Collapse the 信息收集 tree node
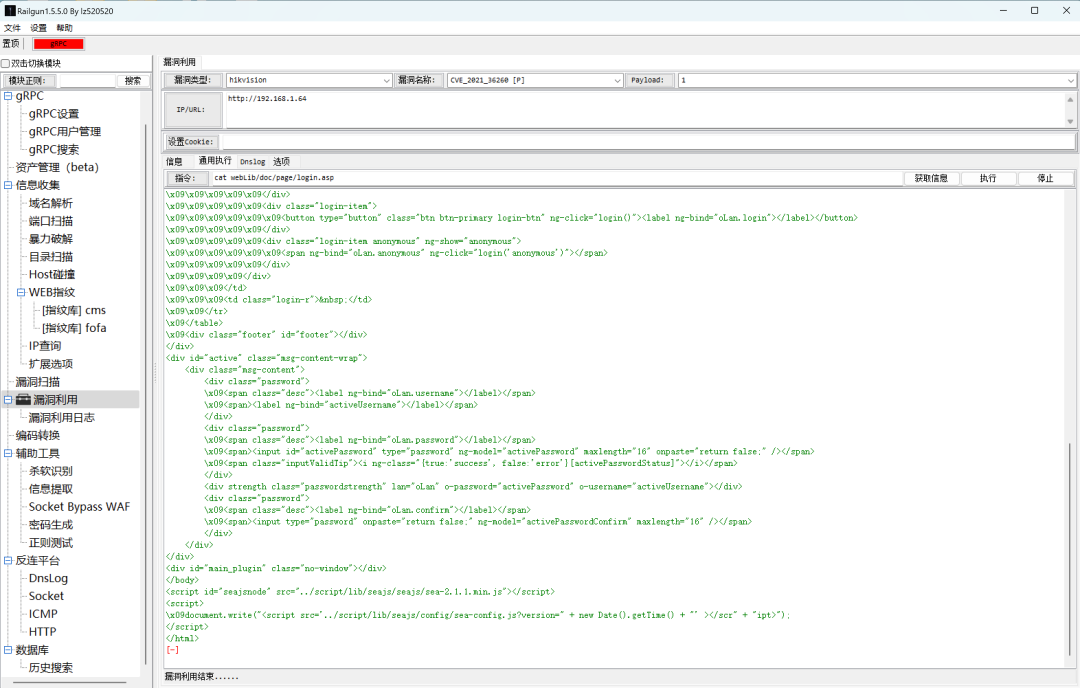The width and height of the screenshot is (1080, 688). tap(8, 185)
